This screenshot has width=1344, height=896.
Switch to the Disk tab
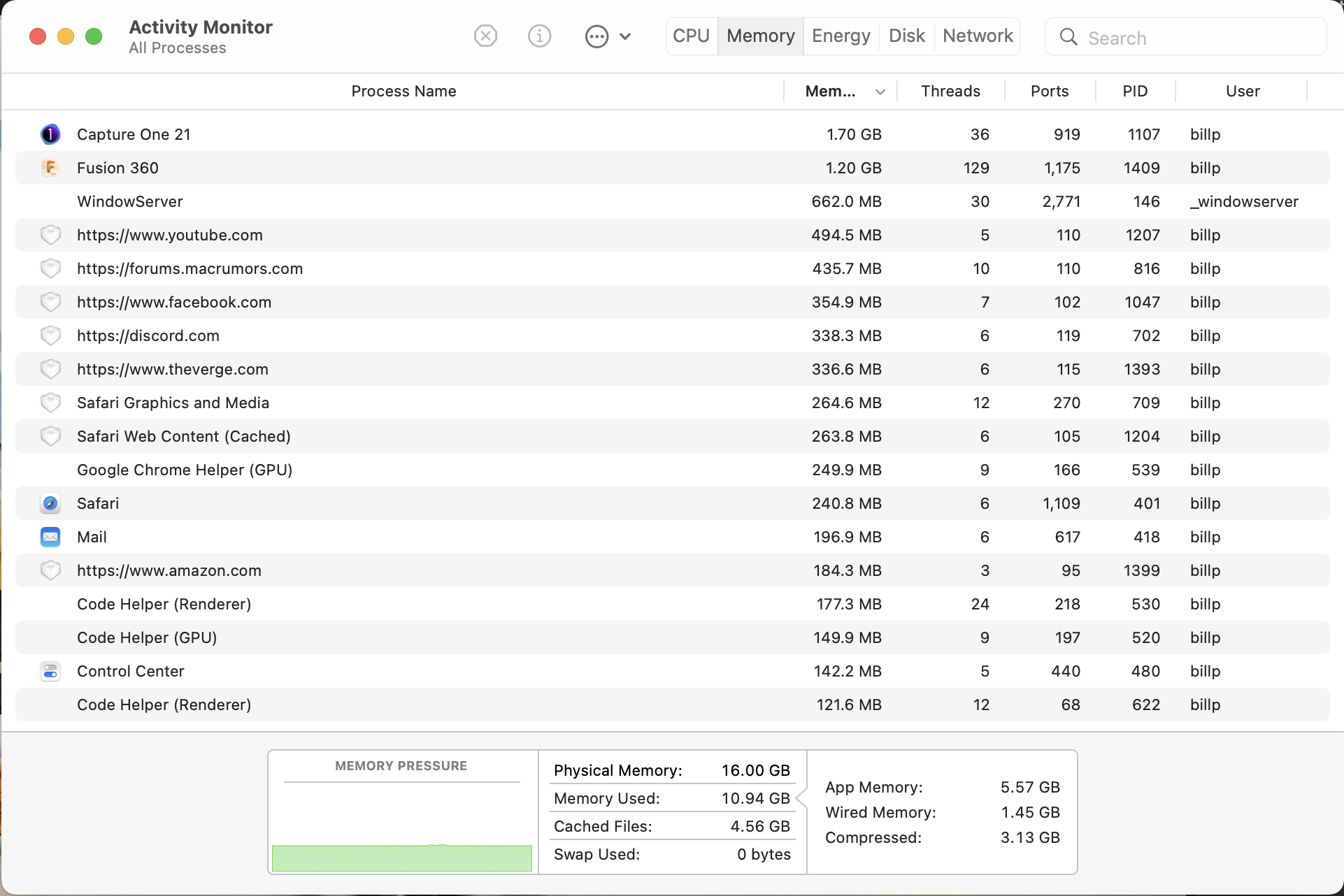[907, 36]
